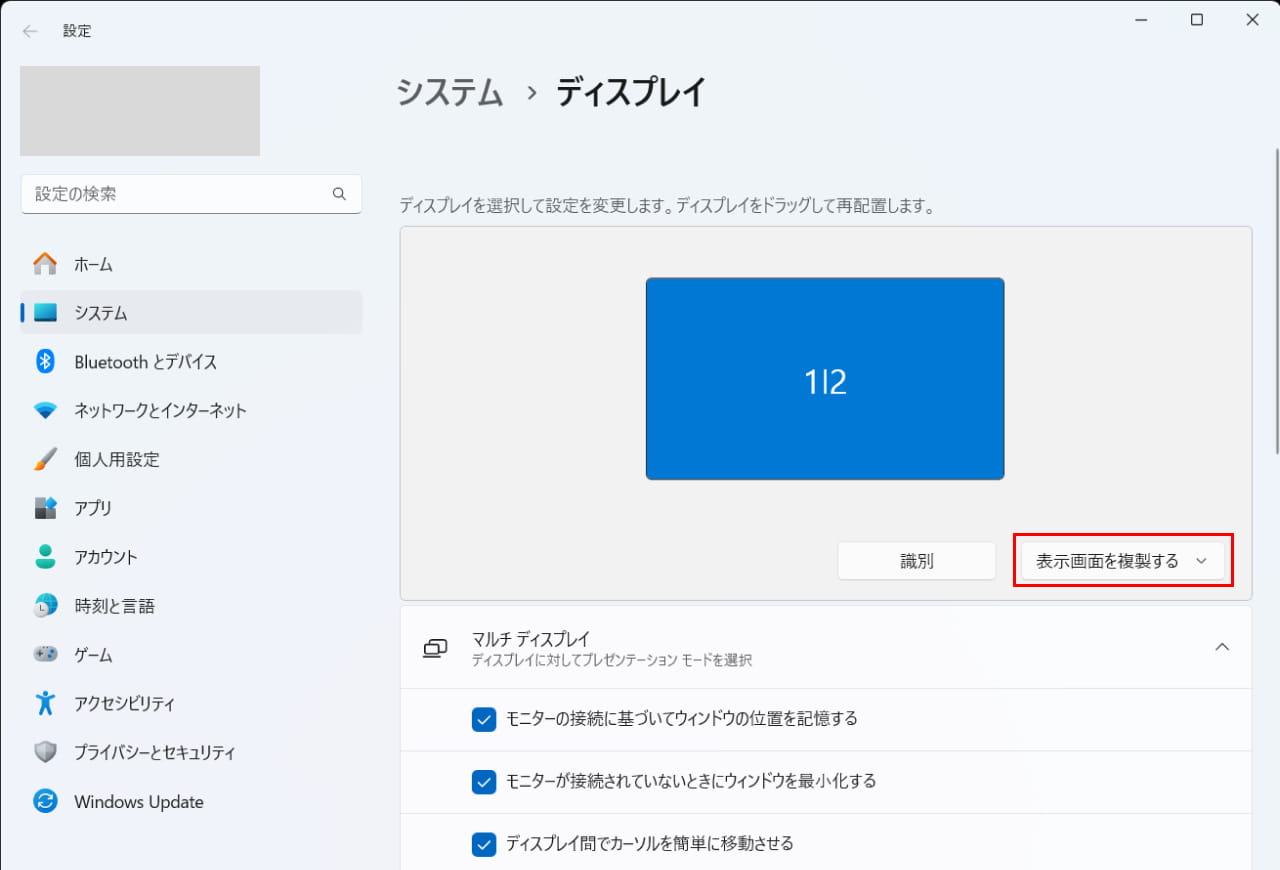Click the search magnifier icon
This screenshot has width=1280, height=870.
(340, 194)
